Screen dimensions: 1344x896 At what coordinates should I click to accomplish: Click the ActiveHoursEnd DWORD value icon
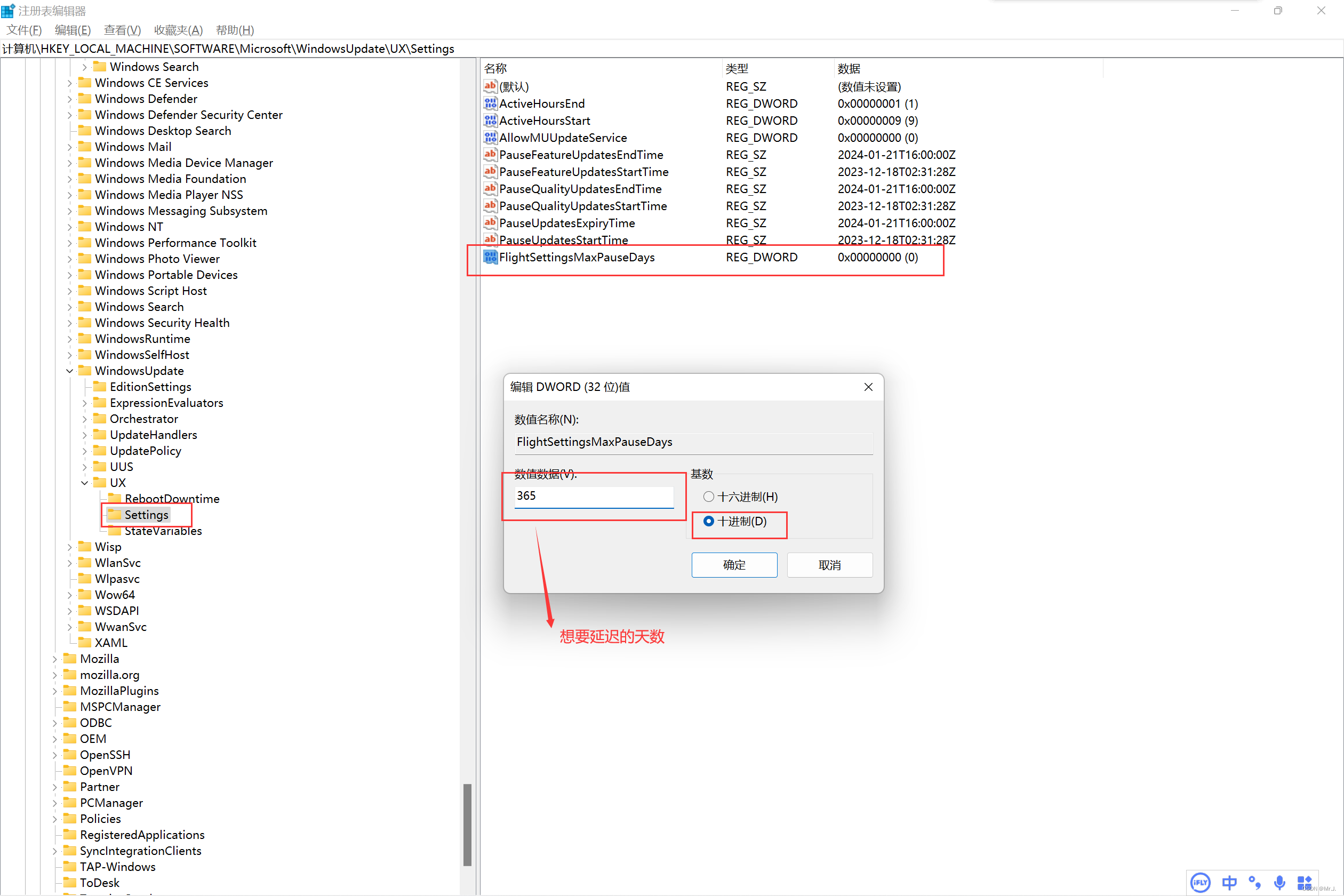click(490, 103)
